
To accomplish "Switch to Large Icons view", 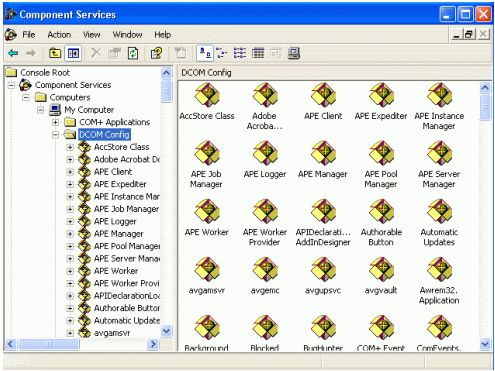I will tap(205, 53).
